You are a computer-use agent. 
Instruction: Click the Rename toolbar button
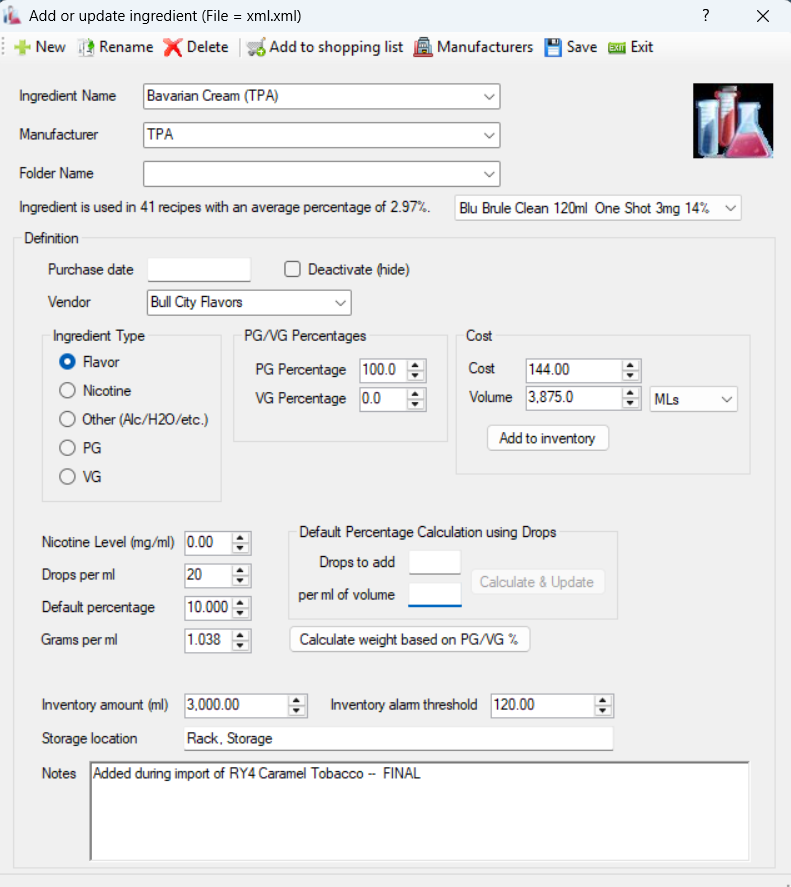coord(115,47)
